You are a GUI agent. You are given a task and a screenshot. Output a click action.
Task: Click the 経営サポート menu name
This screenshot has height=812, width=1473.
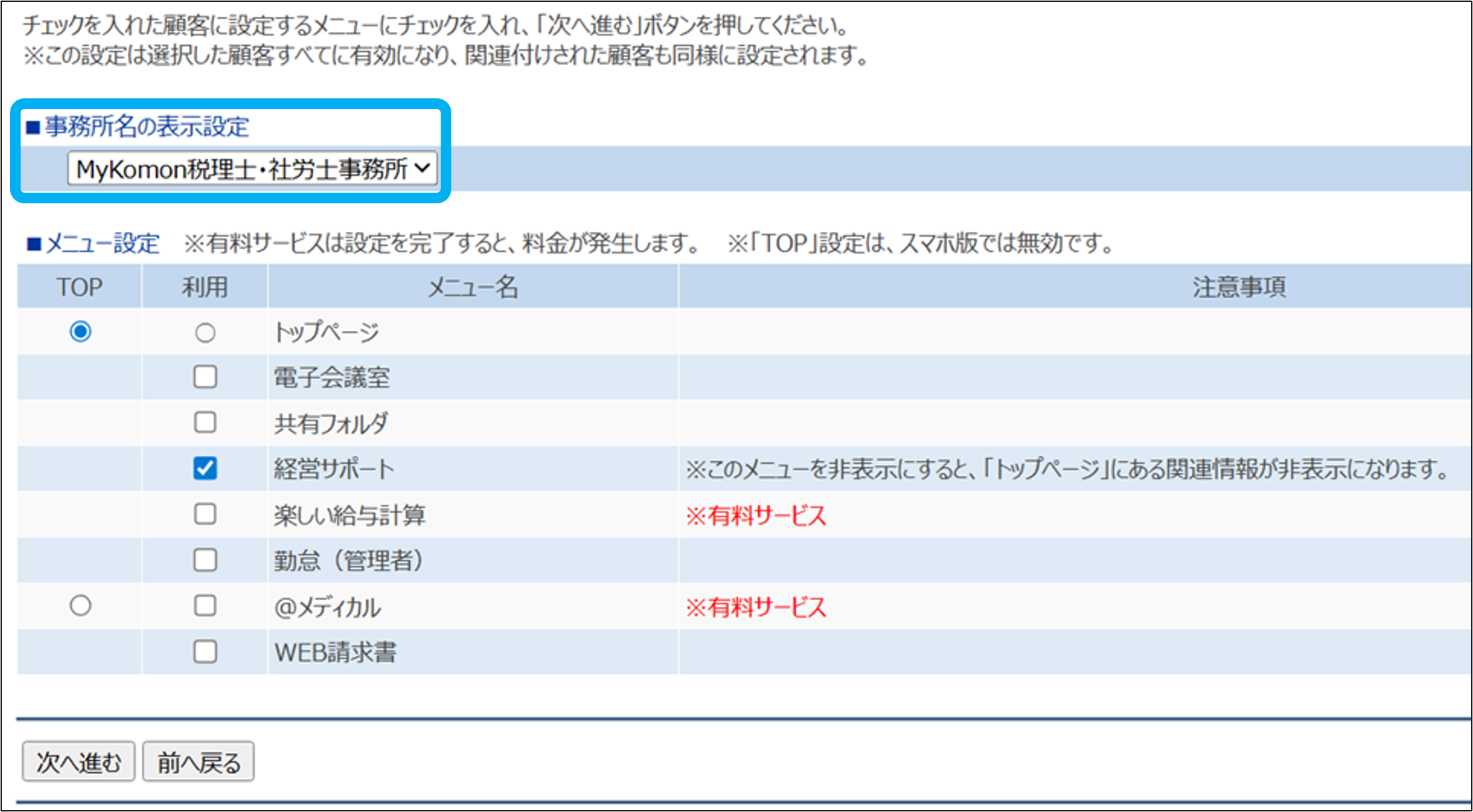pos(334,469)
